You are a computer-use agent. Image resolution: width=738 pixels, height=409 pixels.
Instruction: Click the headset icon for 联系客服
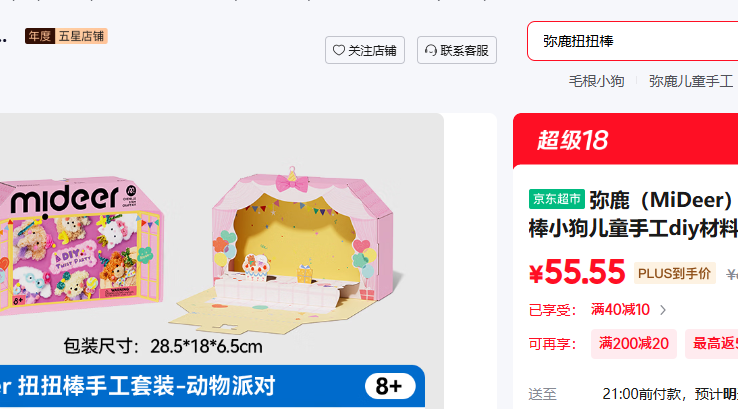point(431,50)
